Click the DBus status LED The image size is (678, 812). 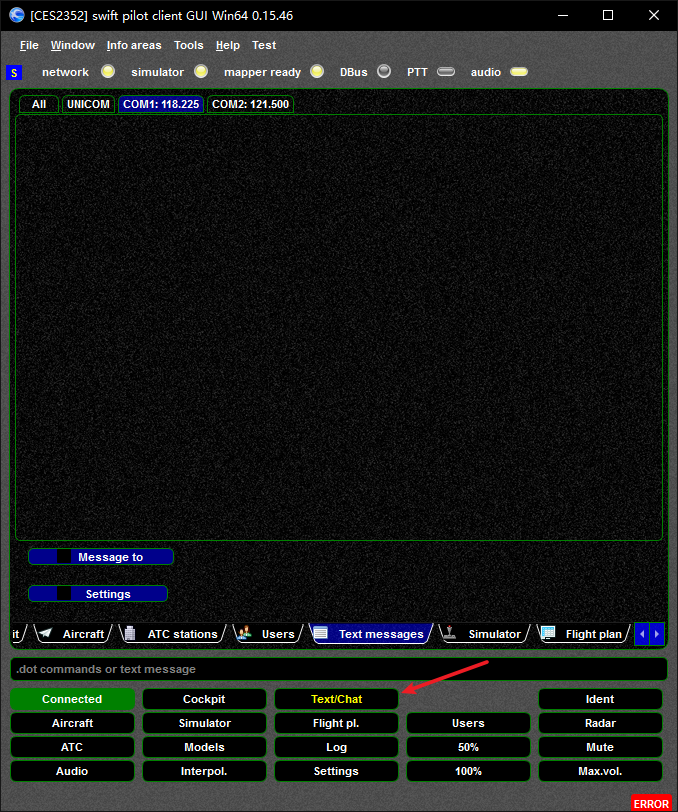(x=384, y=72)
